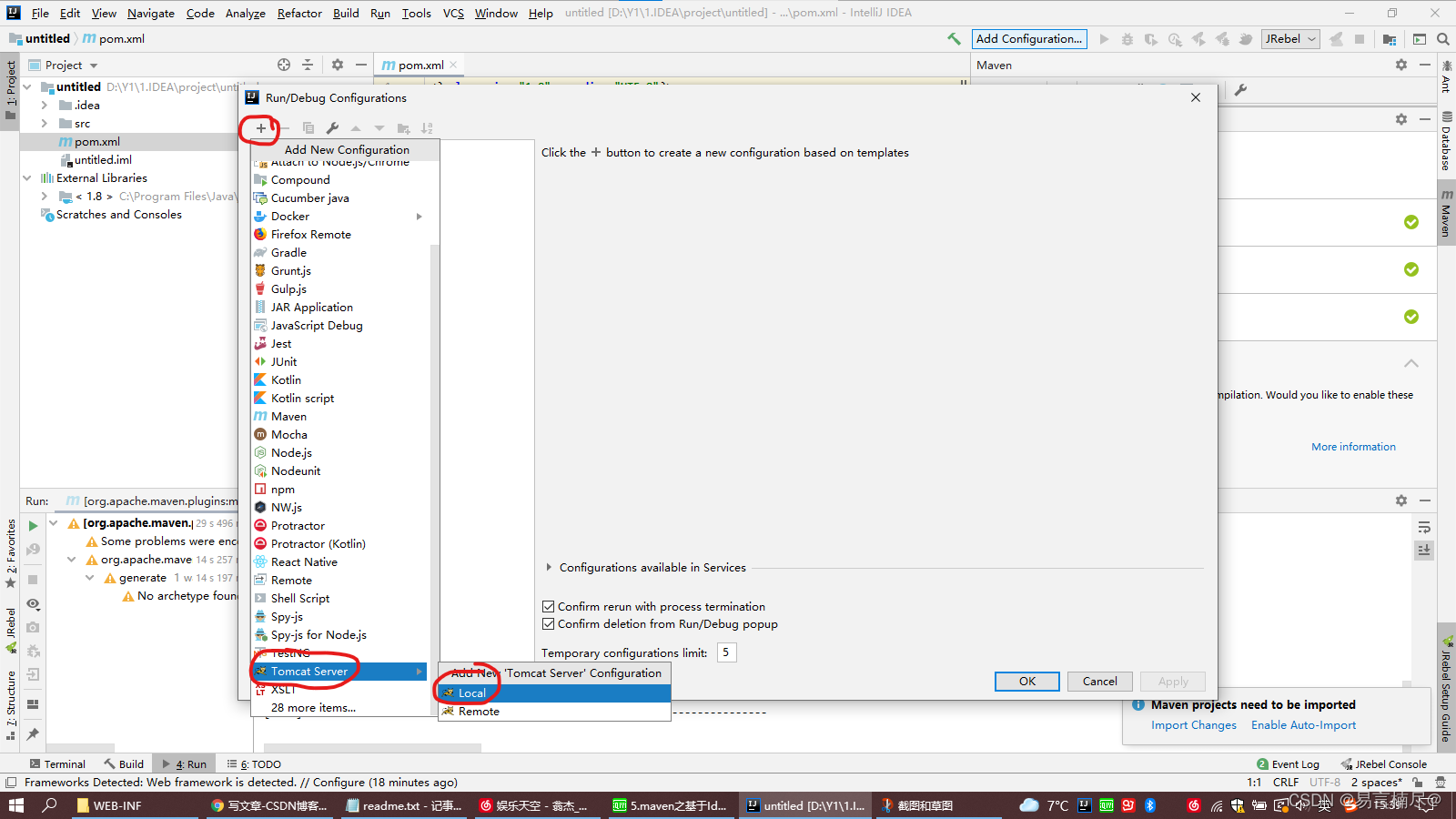
Task: Click the Windows taskbar search icon
Action: tap(50, 805)
